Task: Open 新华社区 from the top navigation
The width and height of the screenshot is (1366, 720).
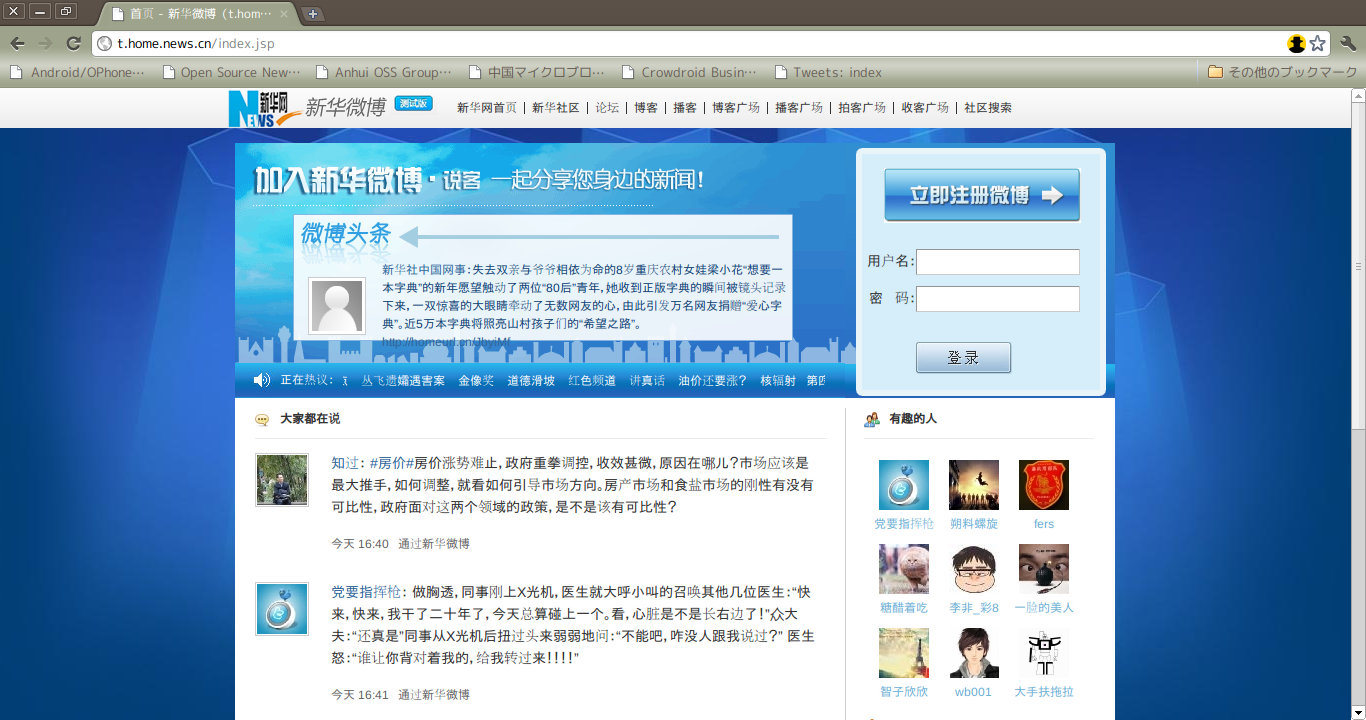Action: [x=556, y=108]
